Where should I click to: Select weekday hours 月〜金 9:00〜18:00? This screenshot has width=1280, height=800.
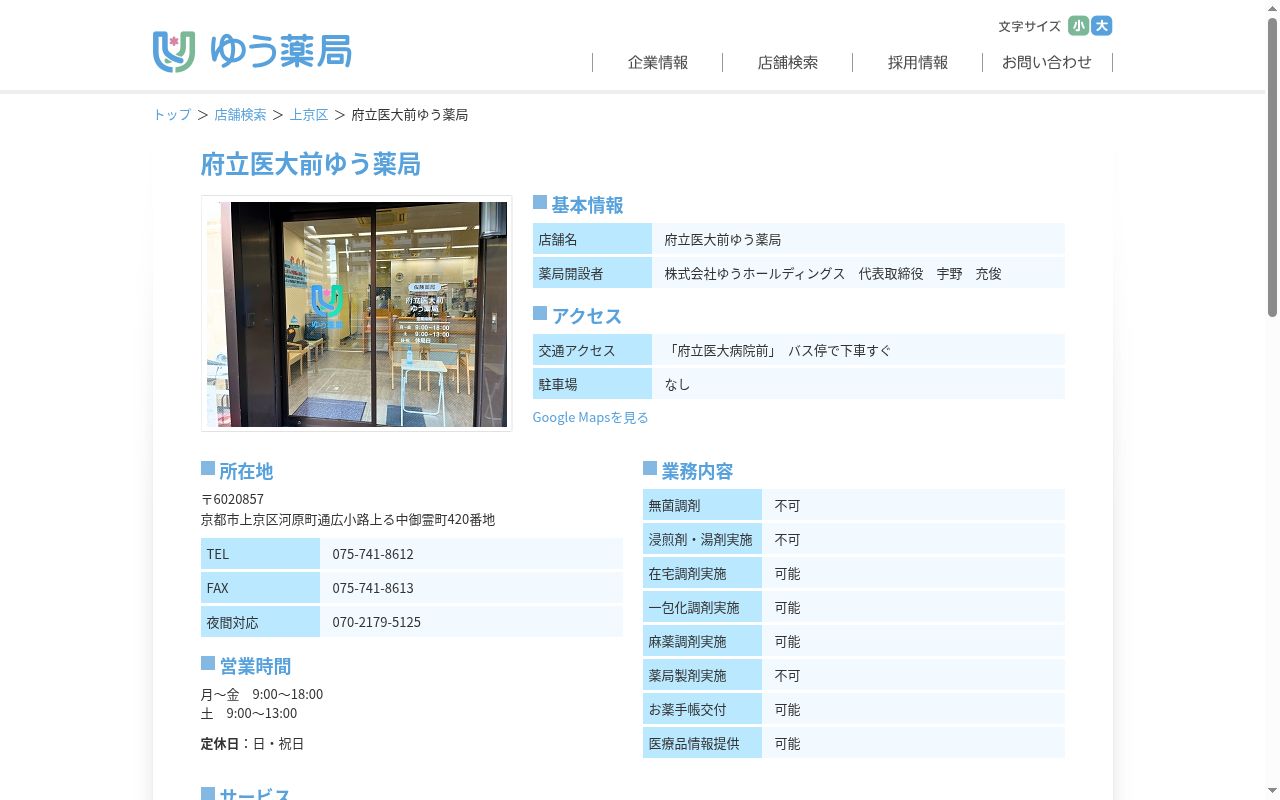(262, 694)
